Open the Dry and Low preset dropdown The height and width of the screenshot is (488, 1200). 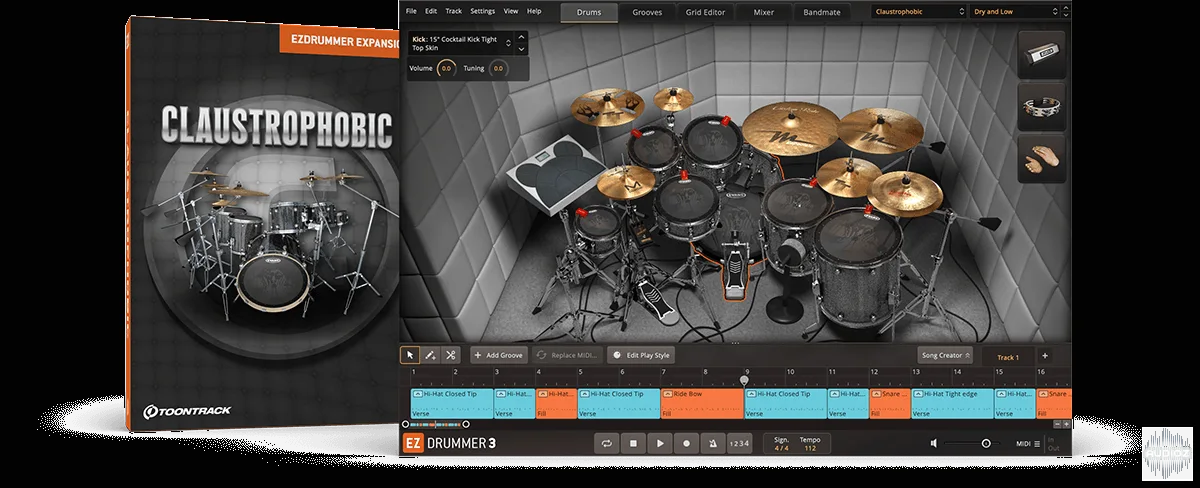1016,12
